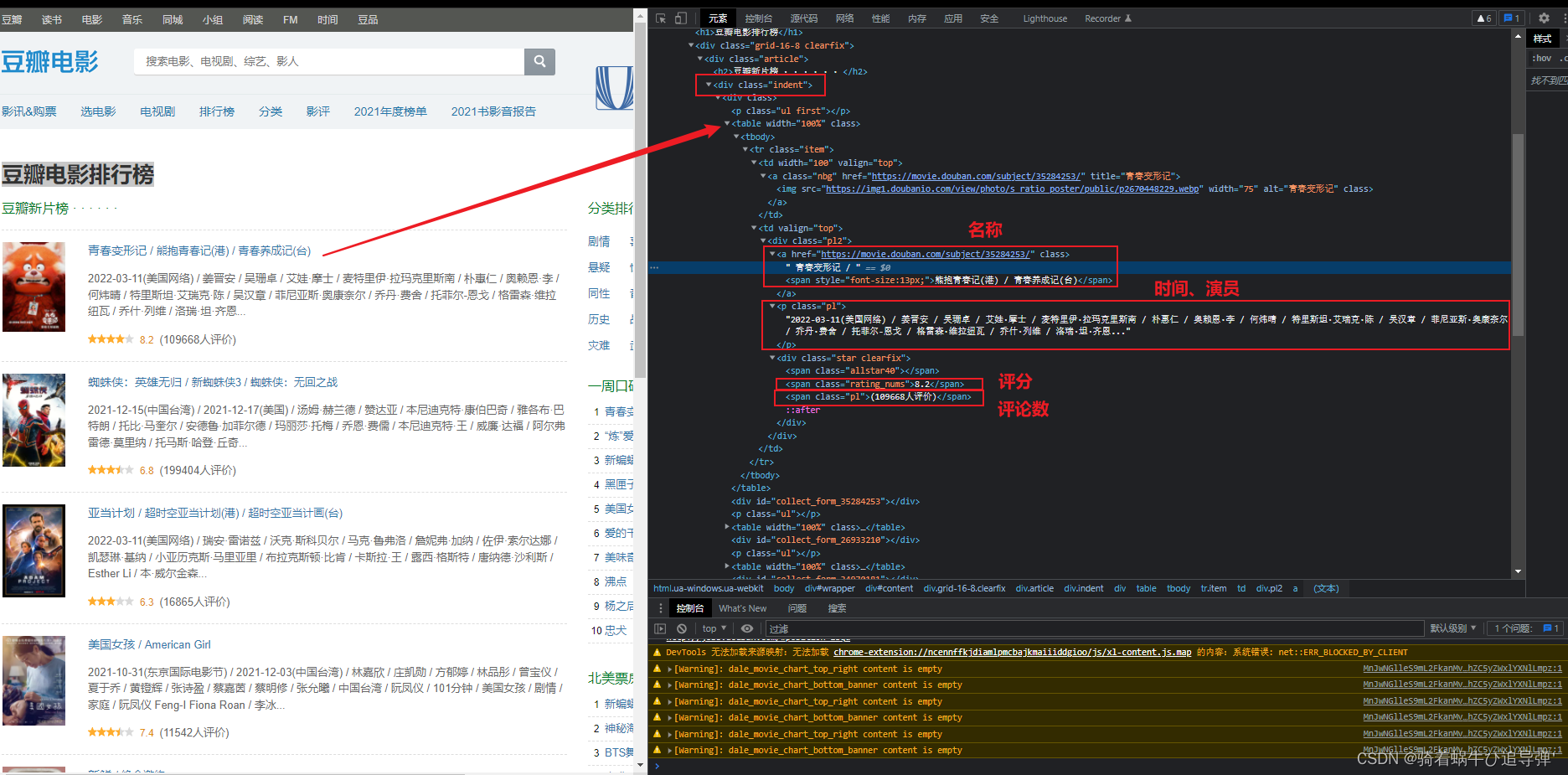Click the Elements panel vertical scrollbar
The height and width of the screenshot is (775, 1568).
click(x=1518, y=235)
